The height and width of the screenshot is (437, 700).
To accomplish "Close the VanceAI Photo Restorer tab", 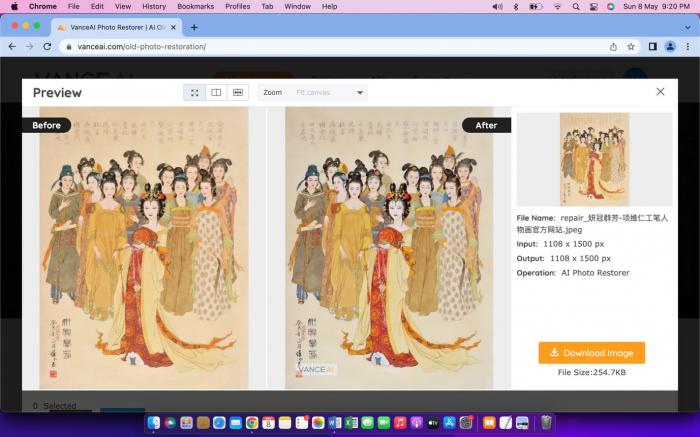I will pyautogui.click(x=174, y=27).
